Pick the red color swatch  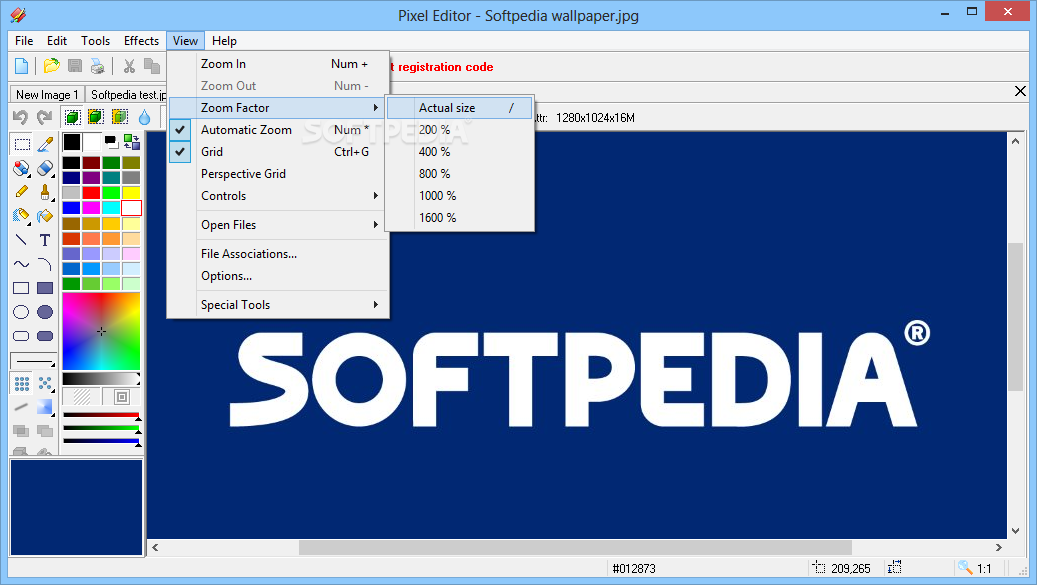tap(91, 192)
